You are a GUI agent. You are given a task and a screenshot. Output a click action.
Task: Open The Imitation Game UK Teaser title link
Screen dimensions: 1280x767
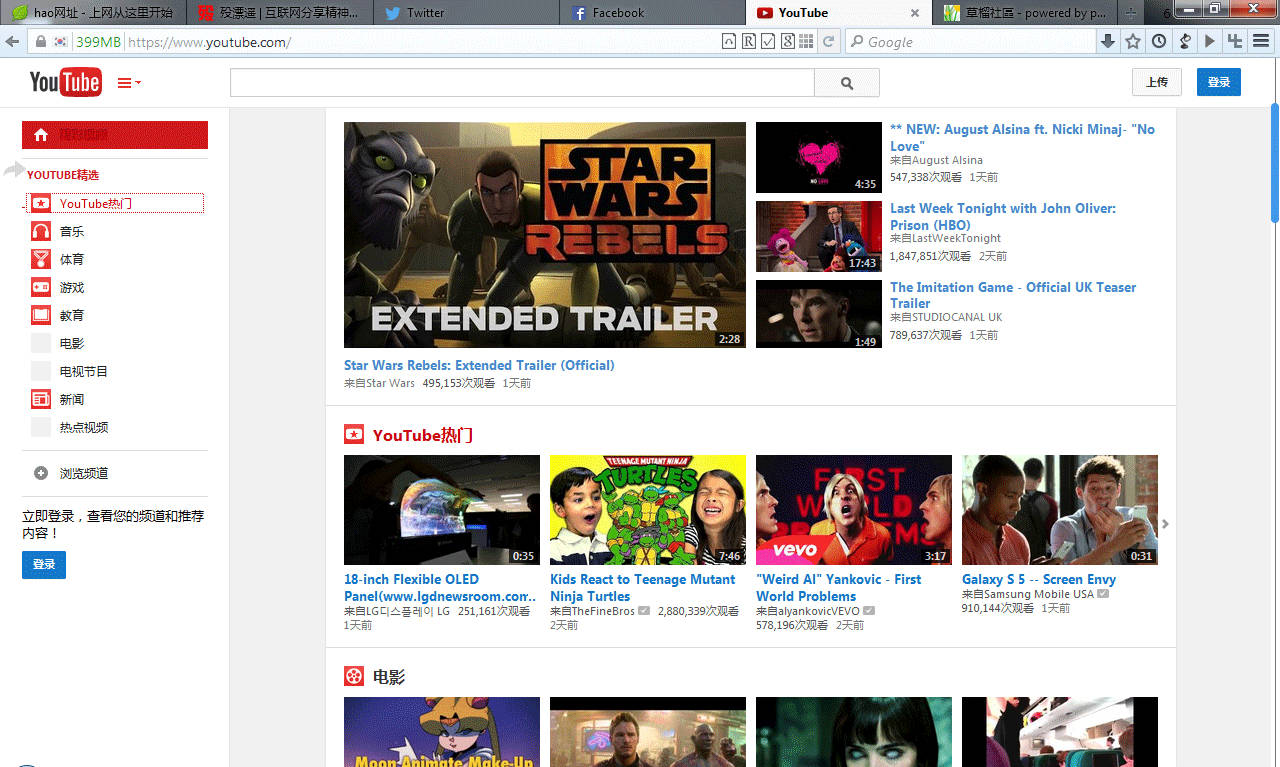point(1013,295)
